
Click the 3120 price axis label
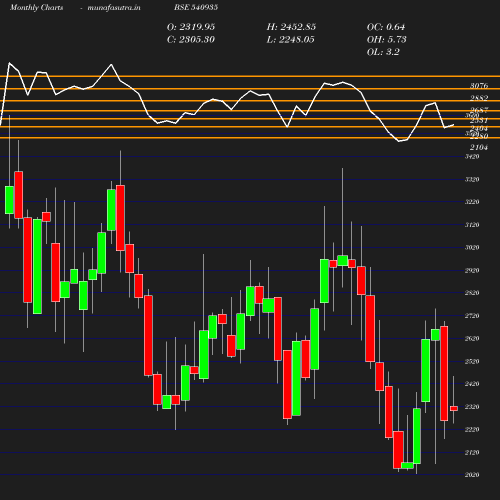click(472, 225)
